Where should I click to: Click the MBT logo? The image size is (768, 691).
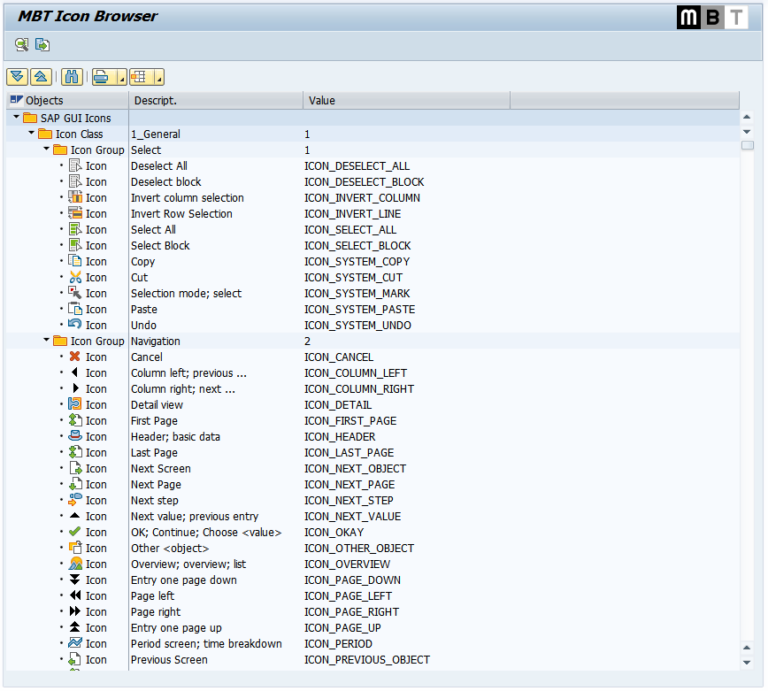pos(711,18)
